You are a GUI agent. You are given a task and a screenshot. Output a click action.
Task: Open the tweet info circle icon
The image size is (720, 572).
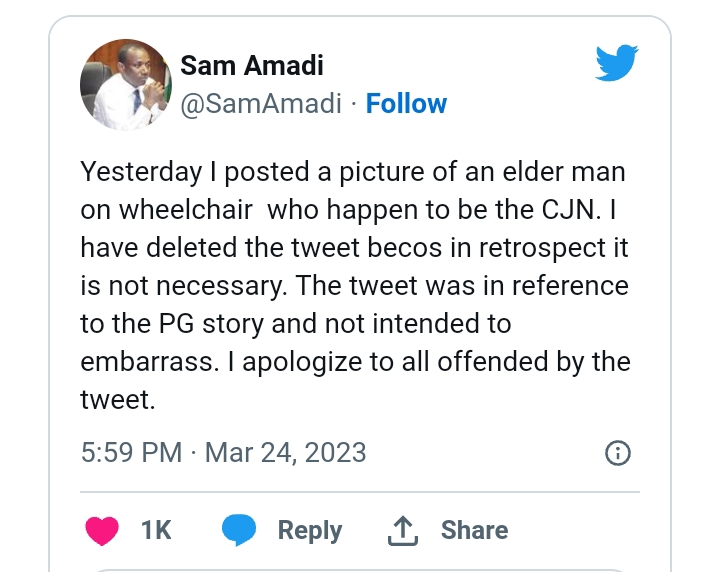(618, 453)
